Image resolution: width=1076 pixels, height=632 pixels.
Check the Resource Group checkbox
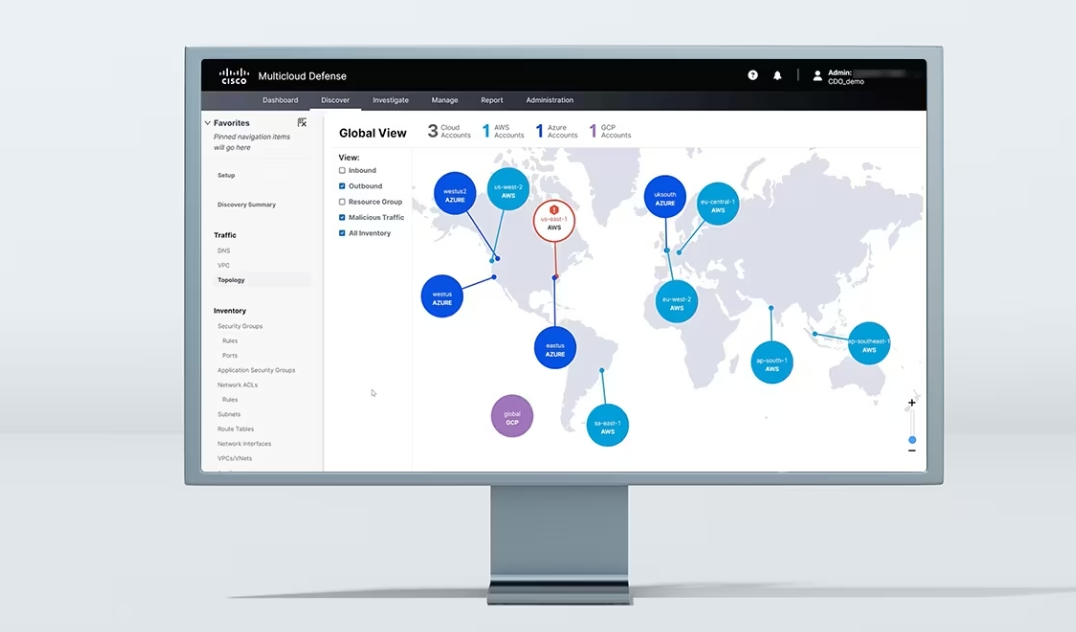pos(342,202)
